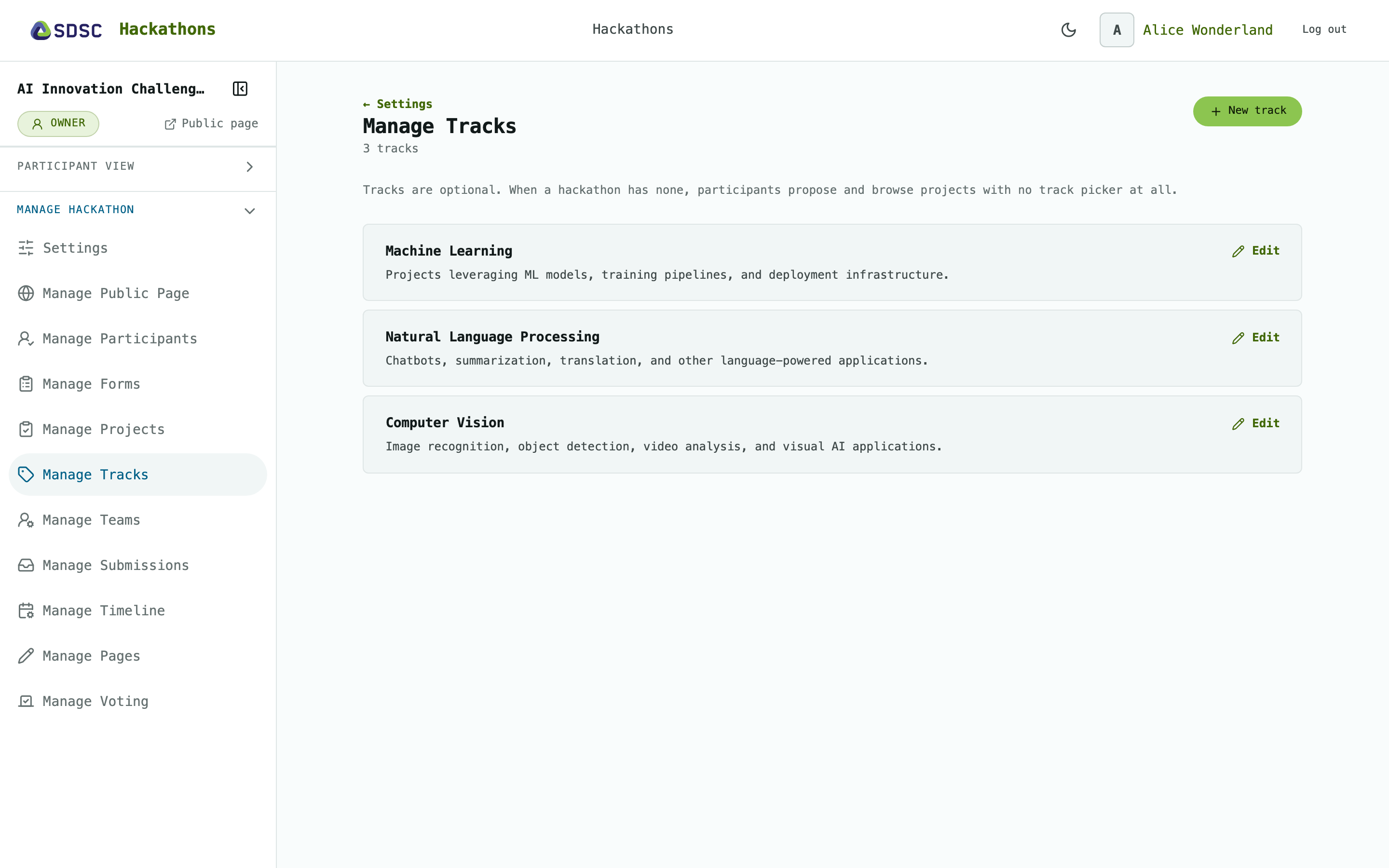Viewport: 1389px width, 868px height.
Task: Click Manage Timeline label in sidebar
Action: coord(104,611)
